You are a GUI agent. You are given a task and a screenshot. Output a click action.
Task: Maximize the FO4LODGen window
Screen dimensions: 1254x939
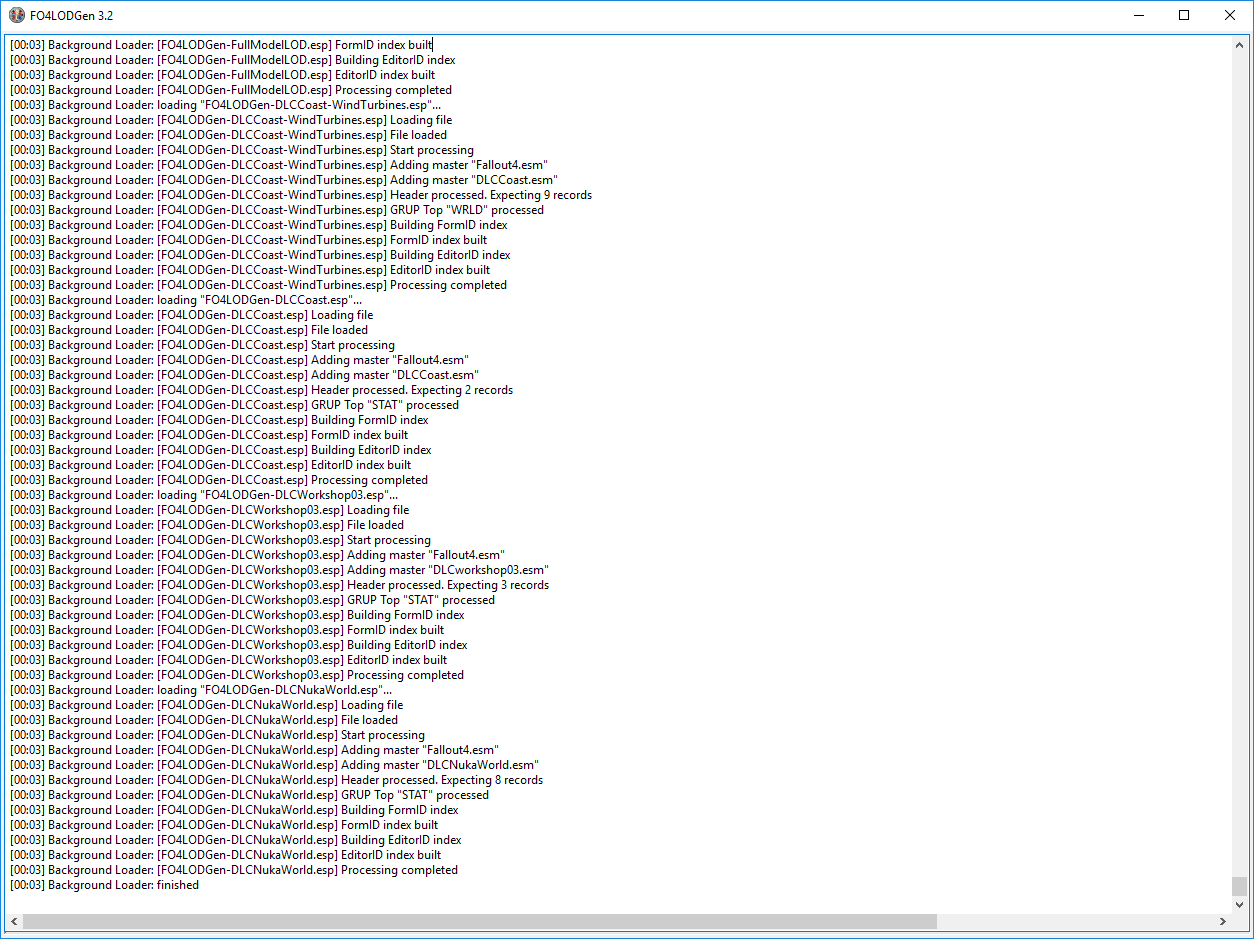pos(1184,15)
